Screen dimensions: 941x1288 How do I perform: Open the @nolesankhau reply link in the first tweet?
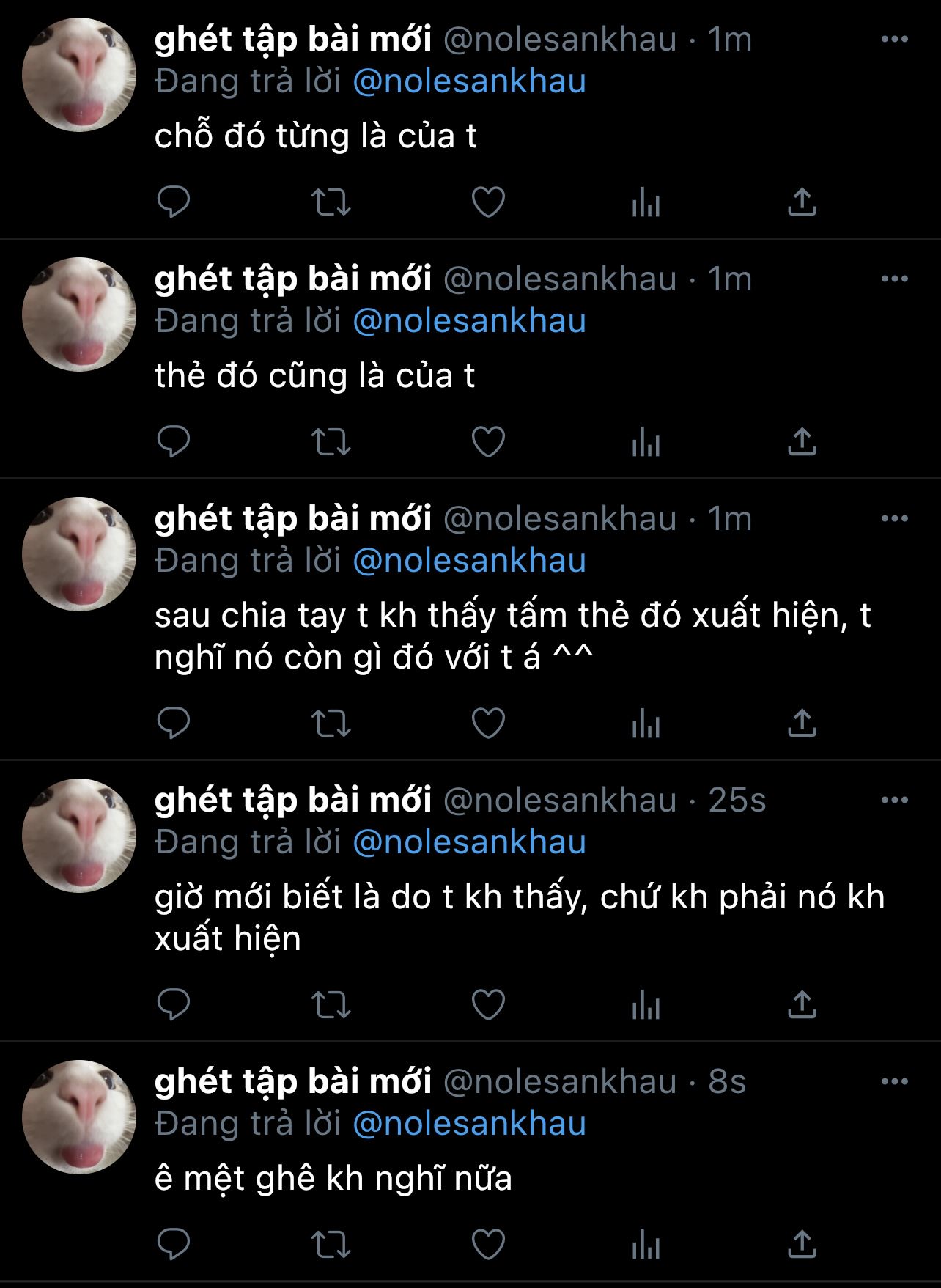[x=469, y=81]
